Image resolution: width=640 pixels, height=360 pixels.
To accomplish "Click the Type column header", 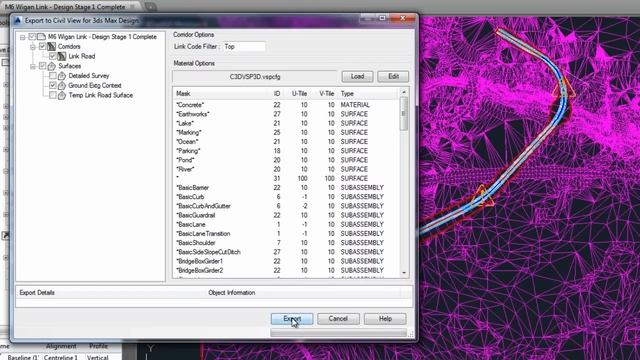I will pyautogui.click(x=369, y=93).
